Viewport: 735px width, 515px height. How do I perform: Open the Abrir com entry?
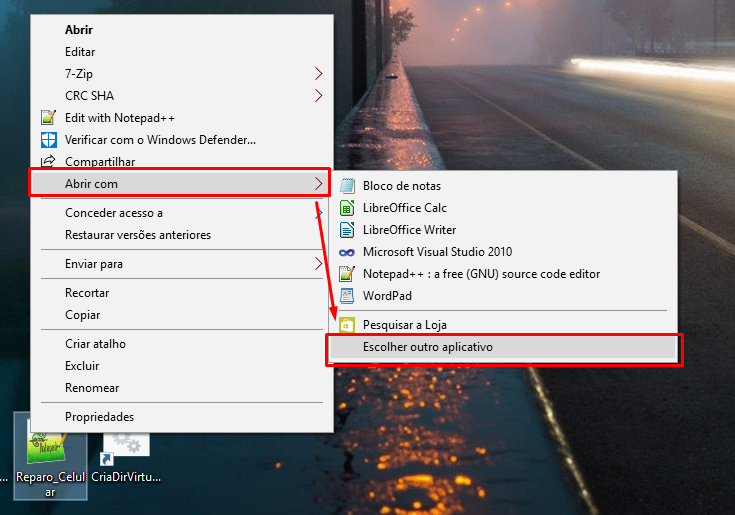pyautogui.click(x=180, y=184)
